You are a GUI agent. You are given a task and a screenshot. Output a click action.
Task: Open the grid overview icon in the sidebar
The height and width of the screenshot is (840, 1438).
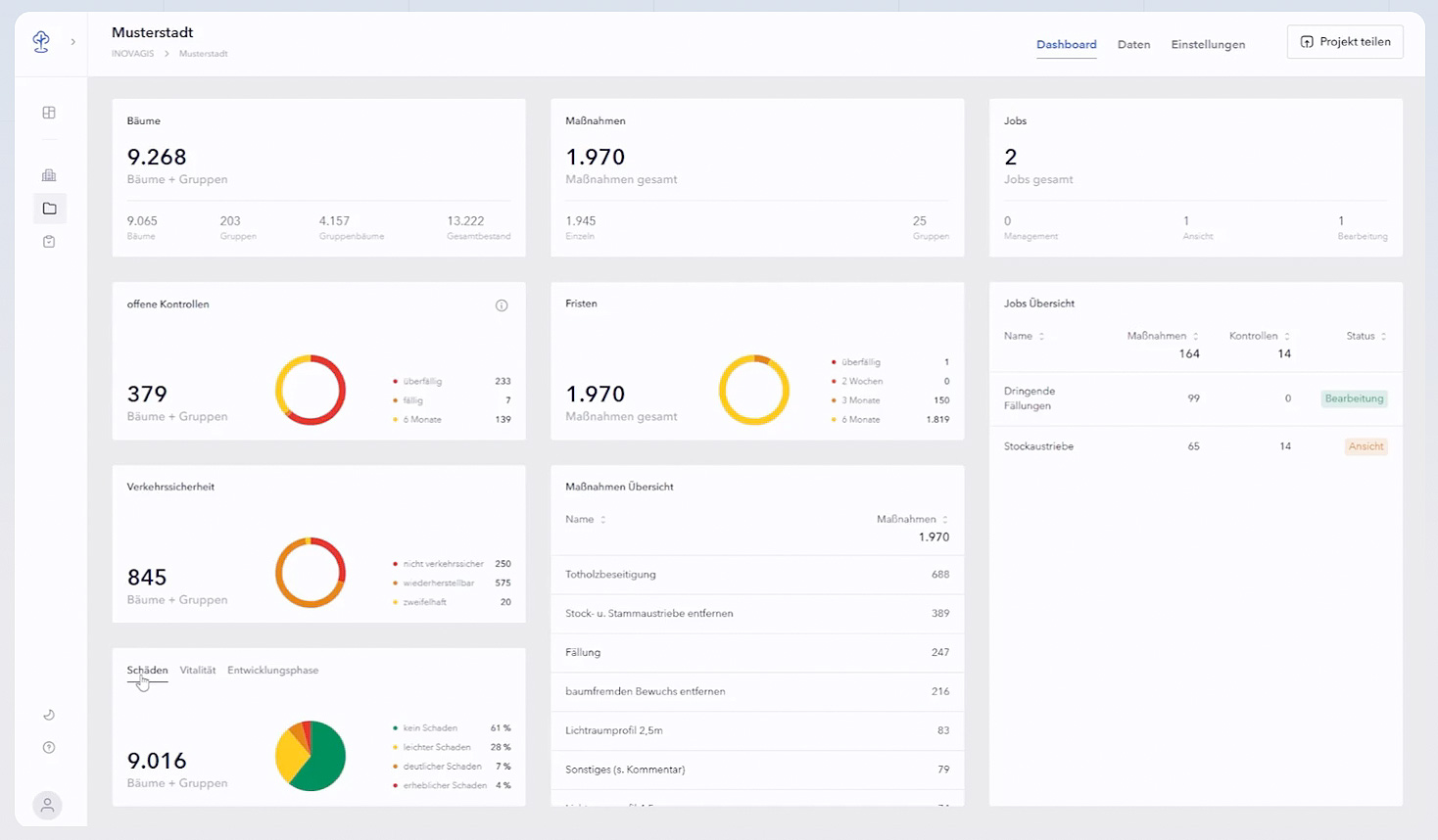point(49,113)
